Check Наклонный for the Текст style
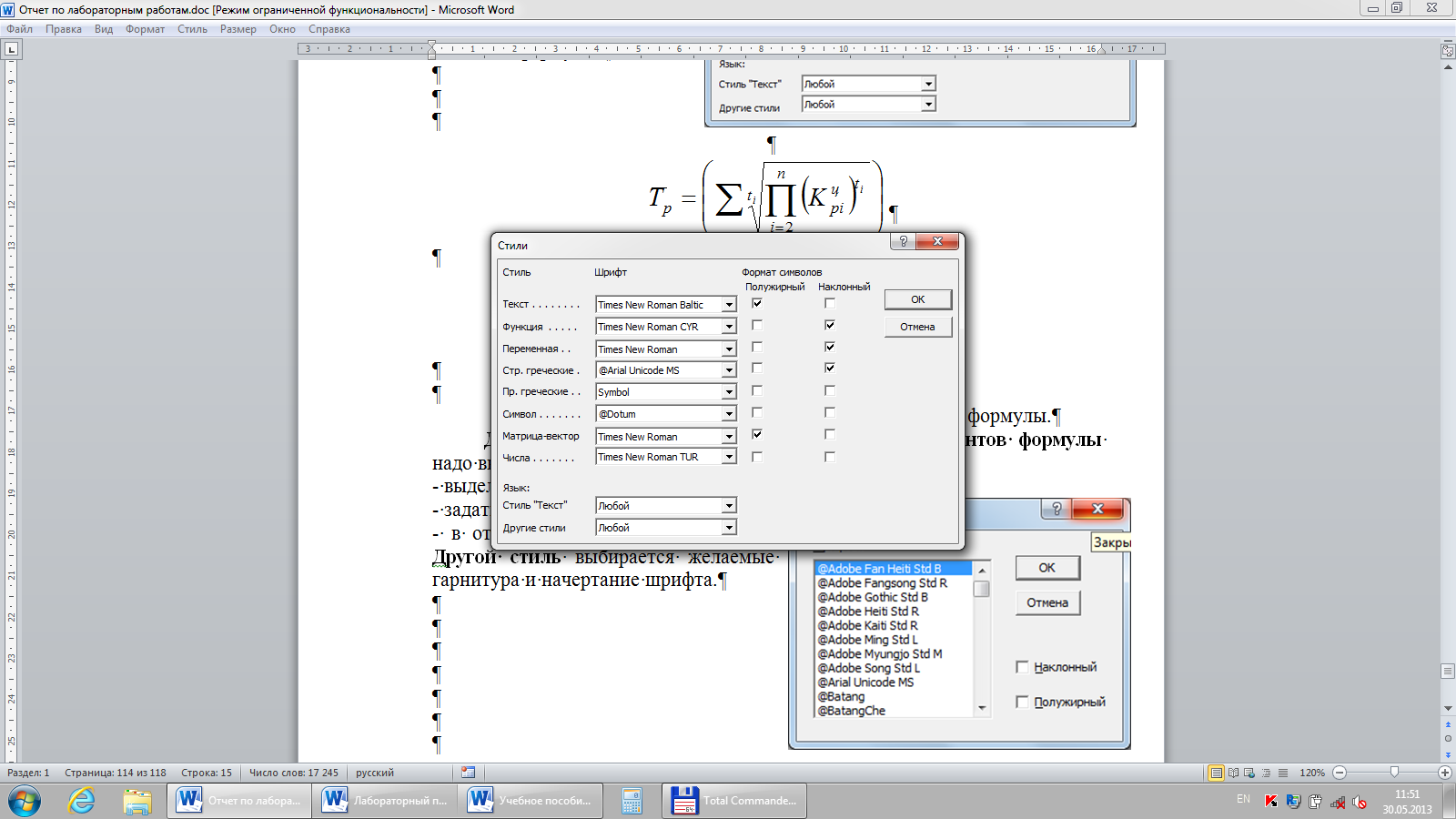 pyautogui.click(x=830, y=303)
